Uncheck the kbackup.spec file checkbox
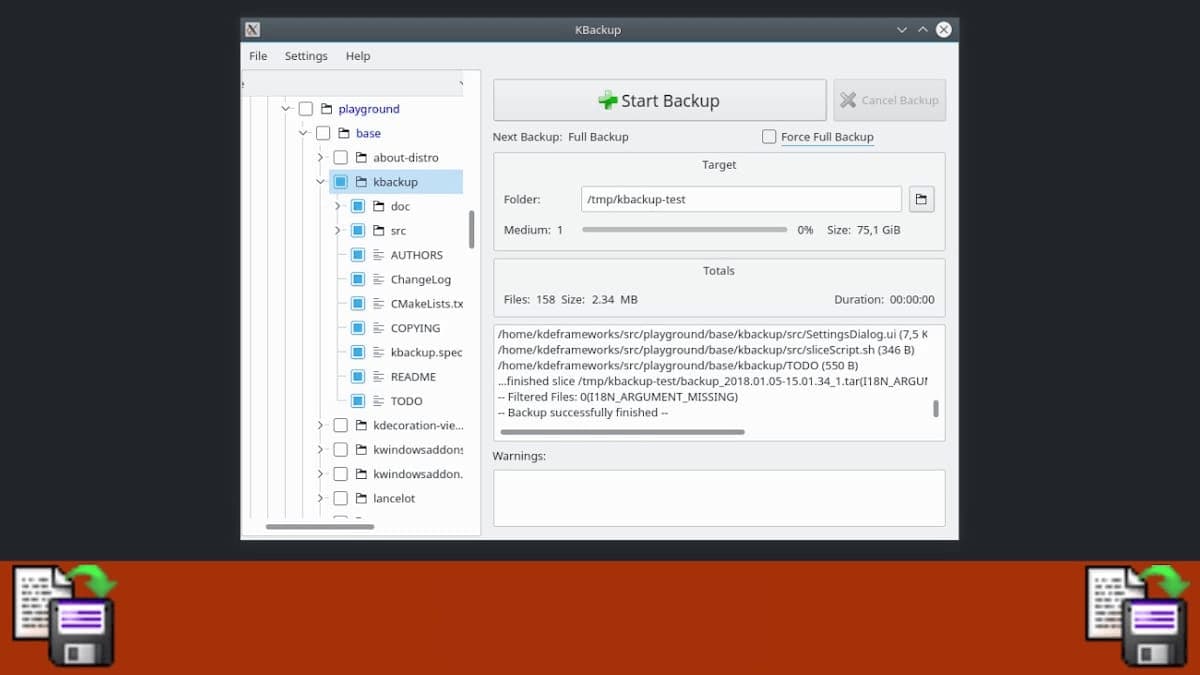 pyautogui.click(x=358, y=352)
